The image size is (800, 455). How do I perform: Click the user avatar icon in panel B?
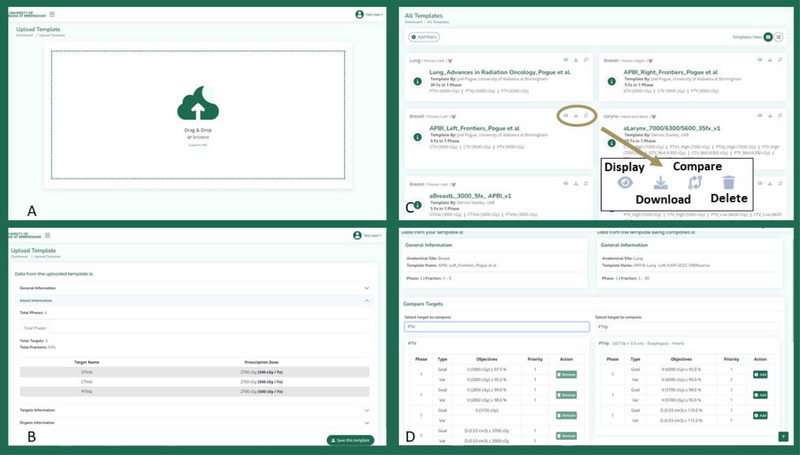[357, 235]
